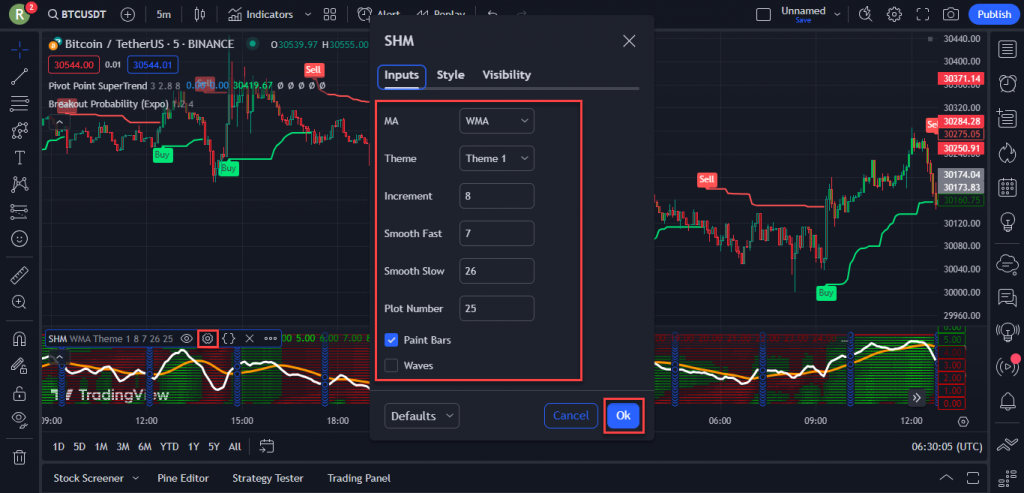Open the prediction and measurement tools
Screen dimensions: 1024x493
coord(20,212)
